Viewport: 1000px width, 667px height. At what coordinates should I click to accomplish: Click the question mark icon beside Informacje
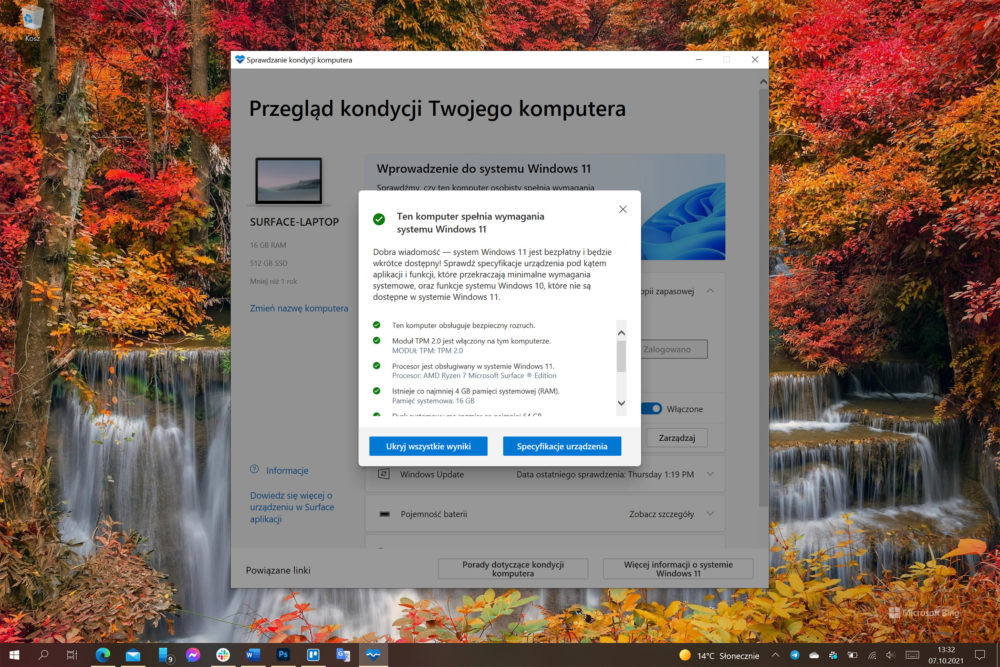[x=254, y=469]
